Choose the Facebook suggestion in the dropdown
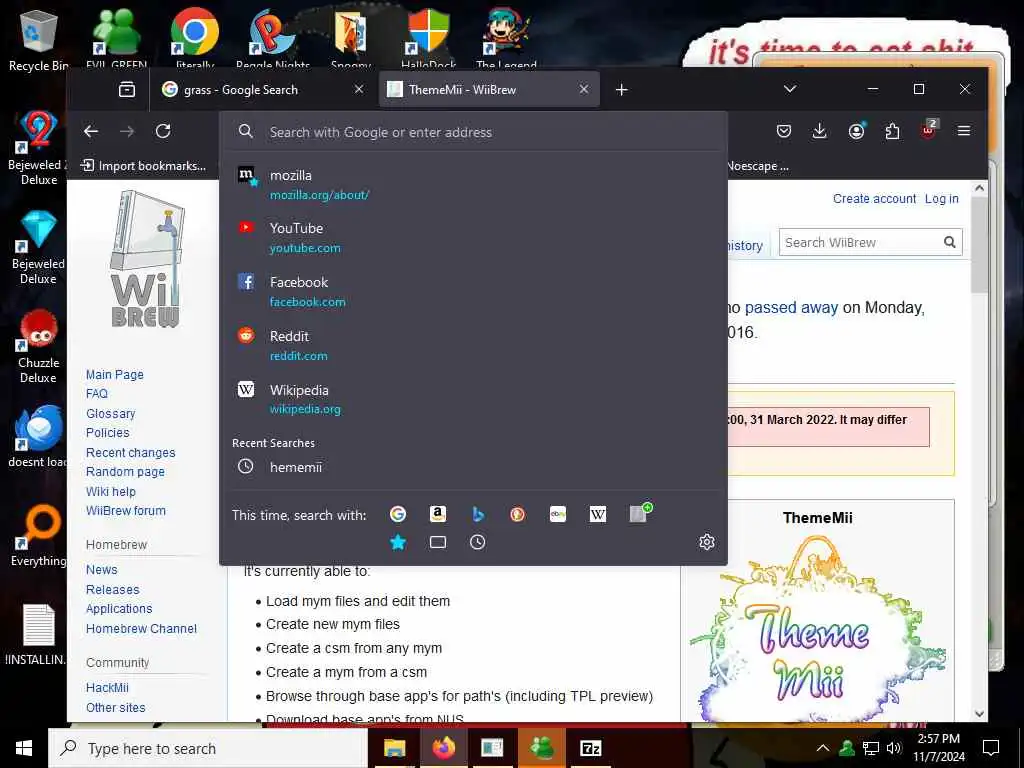The width and height of the screenshot is (1024, 768). [473, 292]
